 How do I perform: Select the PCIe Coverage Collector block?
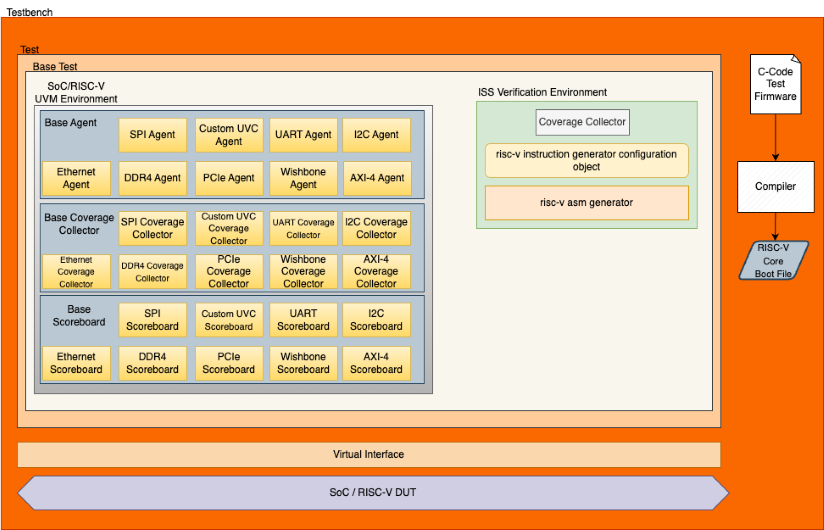click(228, 271)
